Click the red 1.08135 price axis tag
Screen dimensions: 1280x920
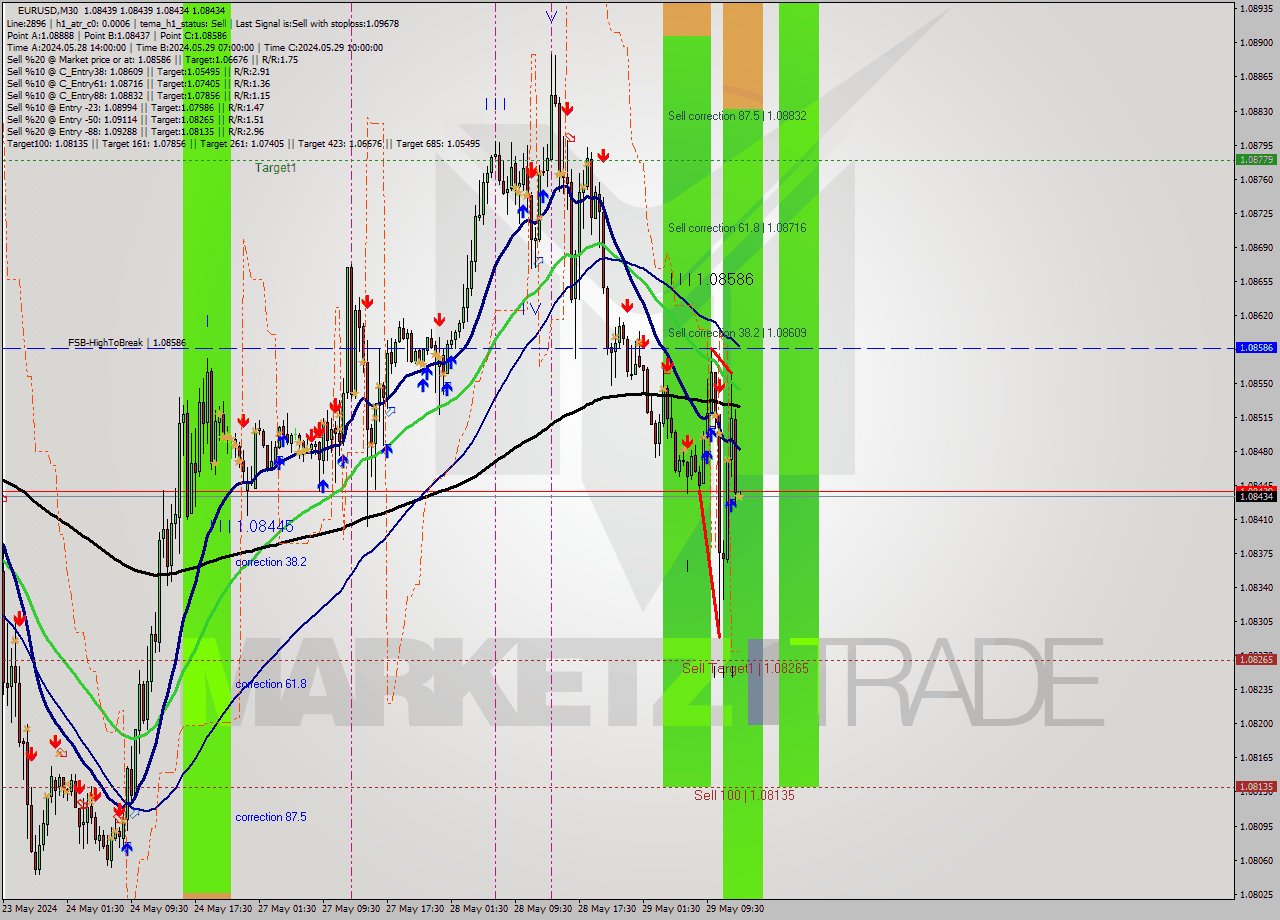pyautogui.click(x=1256, y=787)
